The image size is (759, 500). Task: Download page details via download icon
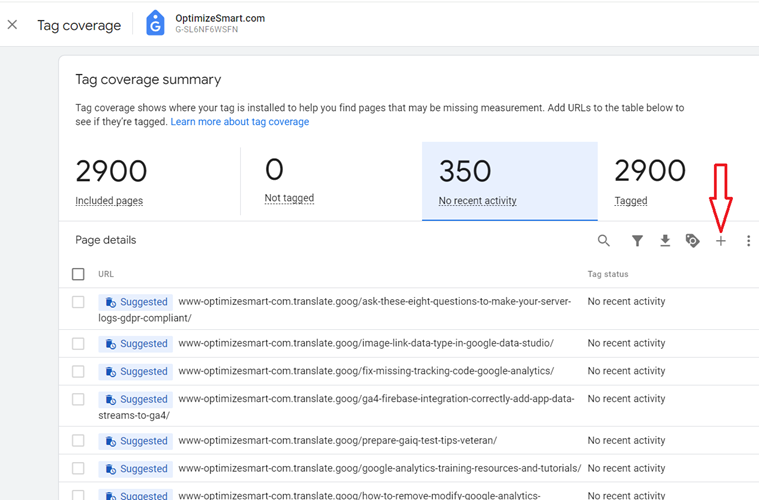coord(665,241)
